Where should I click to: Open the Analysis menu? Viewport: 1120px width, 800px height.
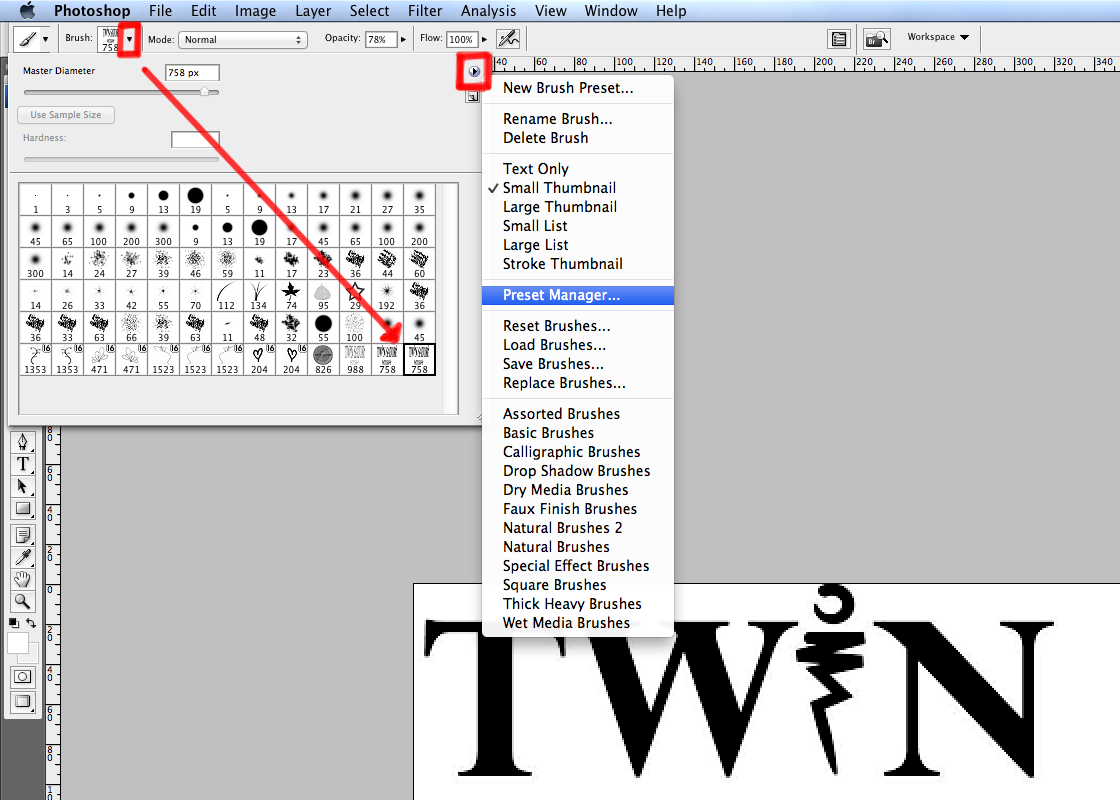pos(488,11)
